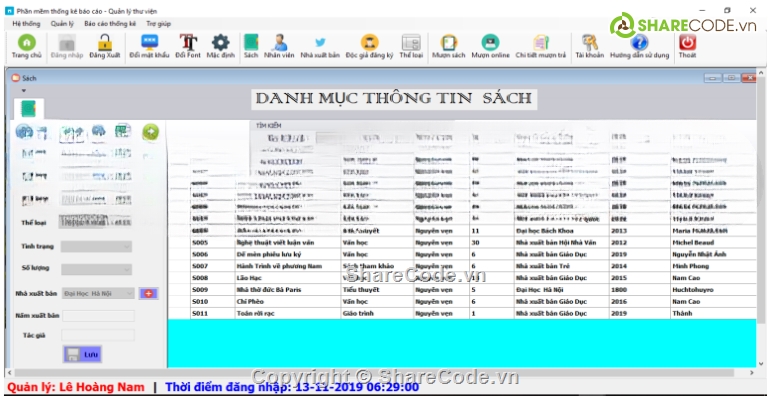Select the green book tab in Sách window
The width and height of the screenshot is (768, 396).
click(29, 109)
